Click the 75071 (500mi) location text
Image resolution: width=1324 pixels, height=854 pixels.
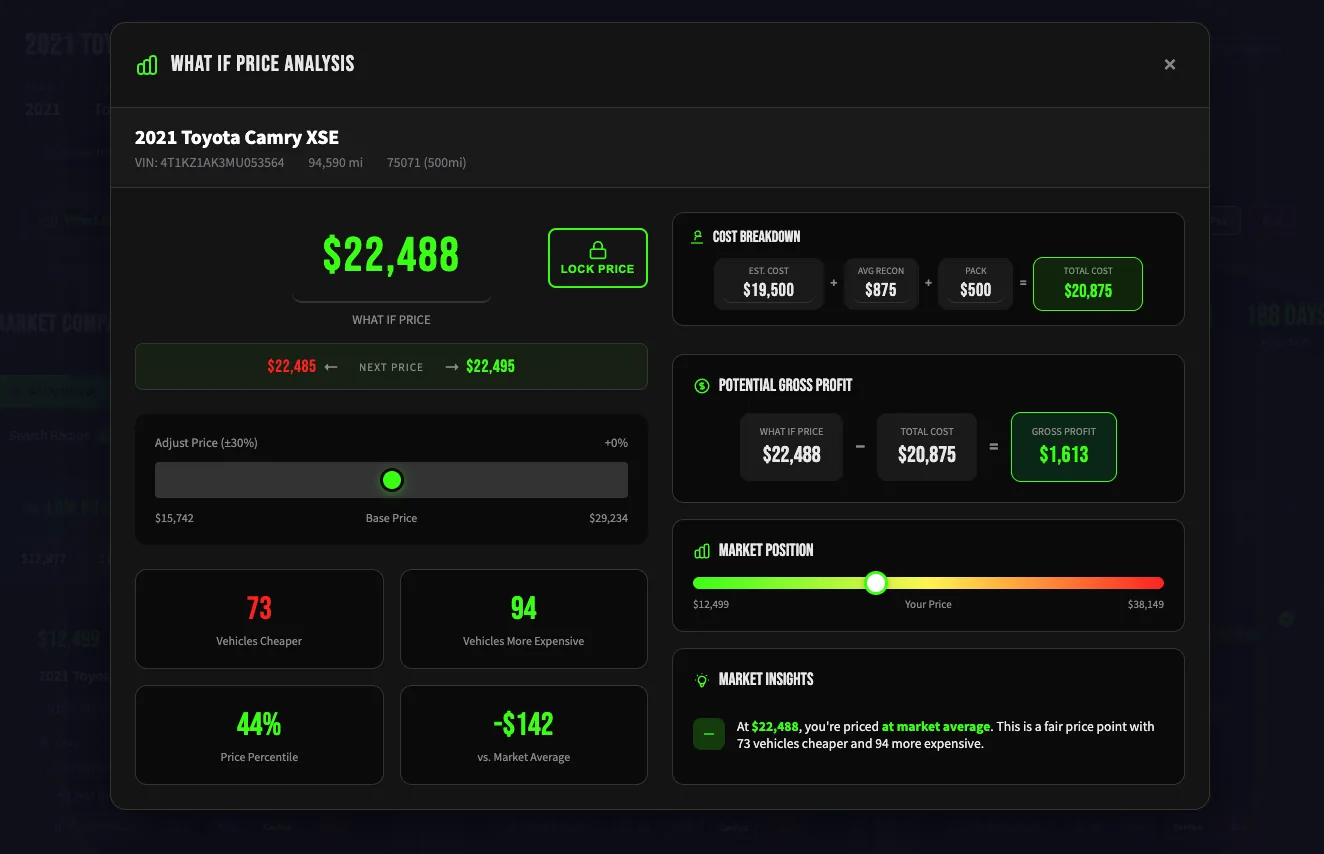[x=426, y=162]
